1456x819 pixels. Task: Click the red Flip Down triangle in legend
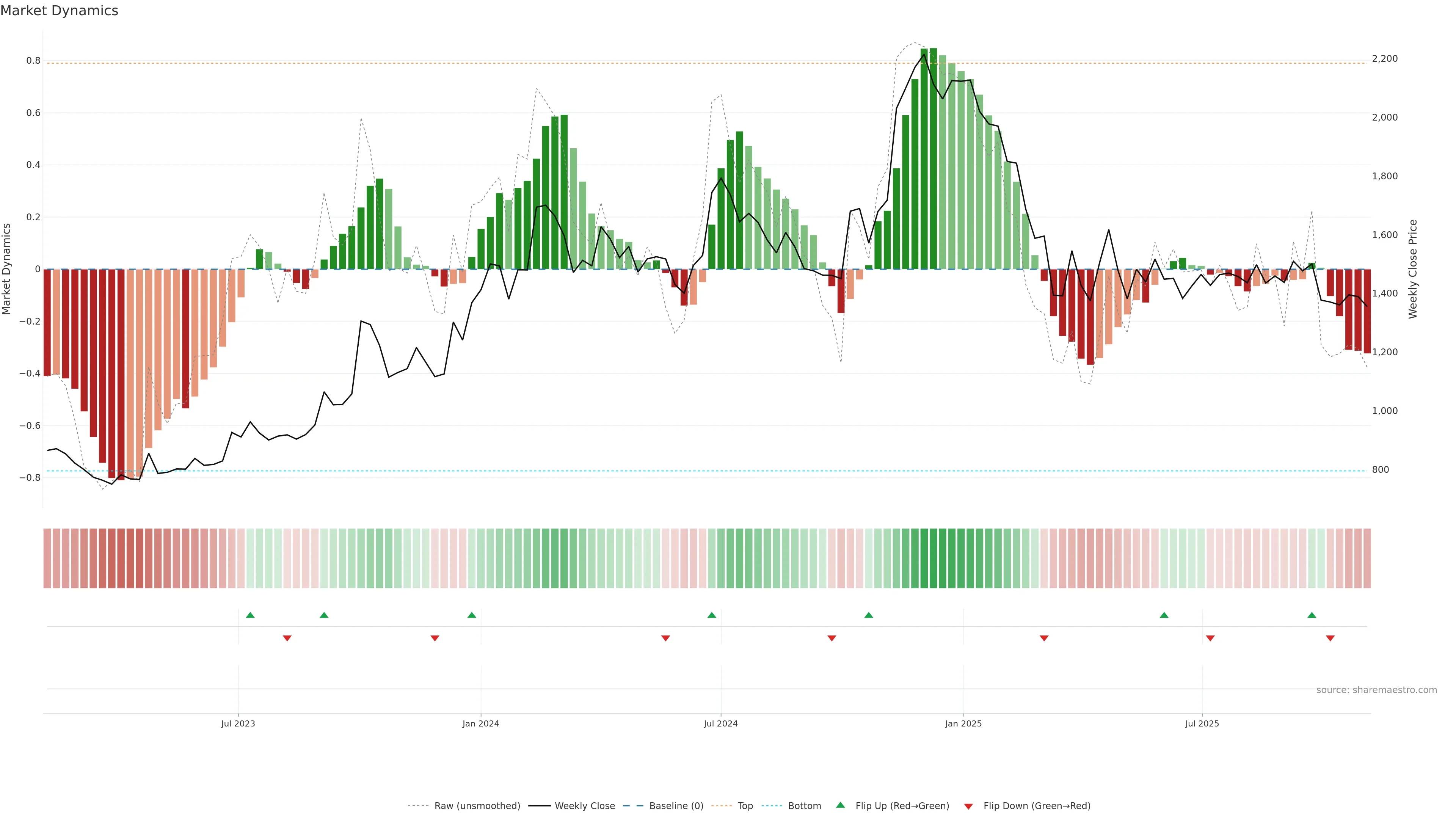click(x=968, y=806)
